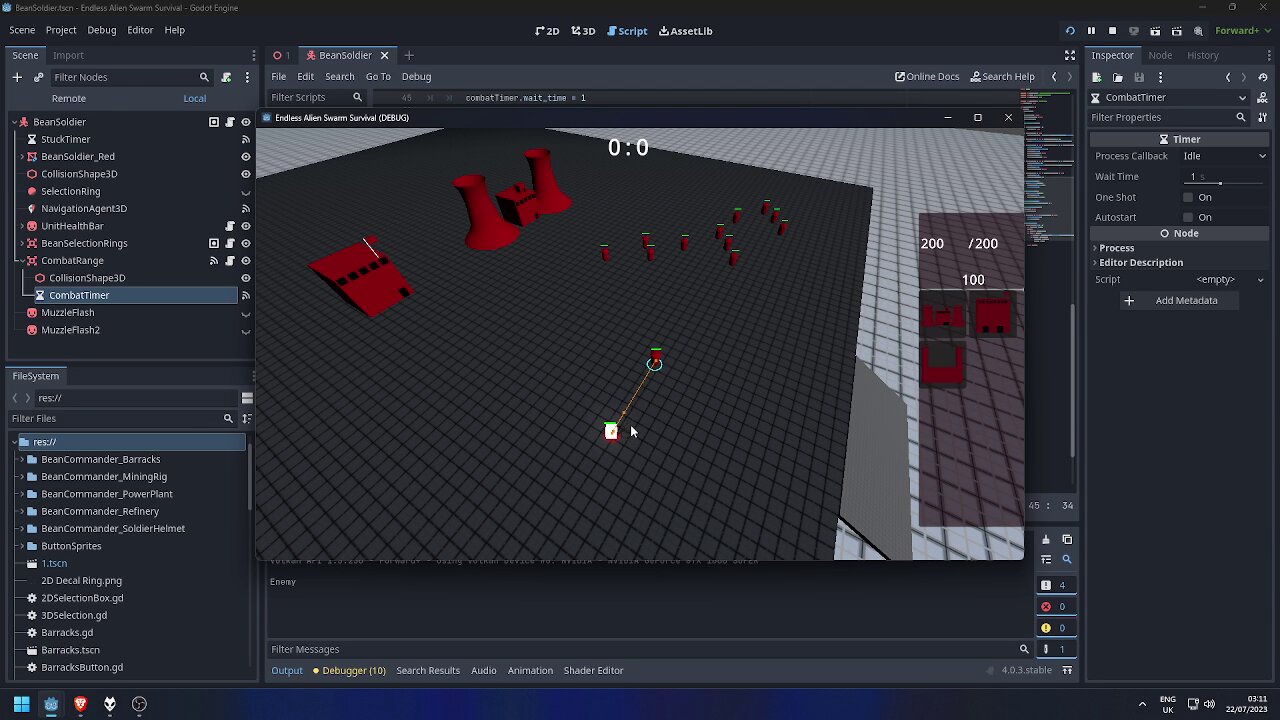Switch to 3D workspace
The image size is (1280, 720).
click(583, 31)
